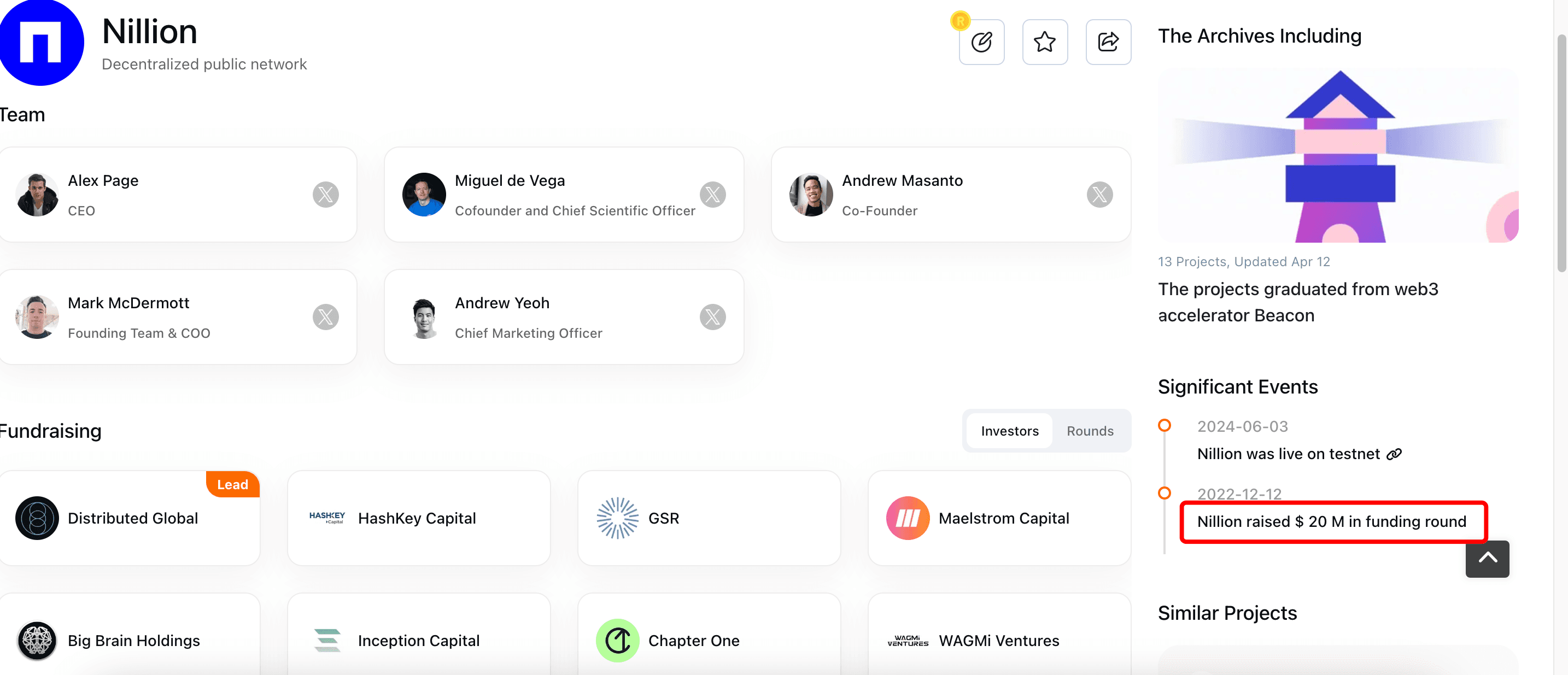Click Miguel de Vega's avatar photo
Viewport: 1568px width, 675px height.
coord(424,195)
